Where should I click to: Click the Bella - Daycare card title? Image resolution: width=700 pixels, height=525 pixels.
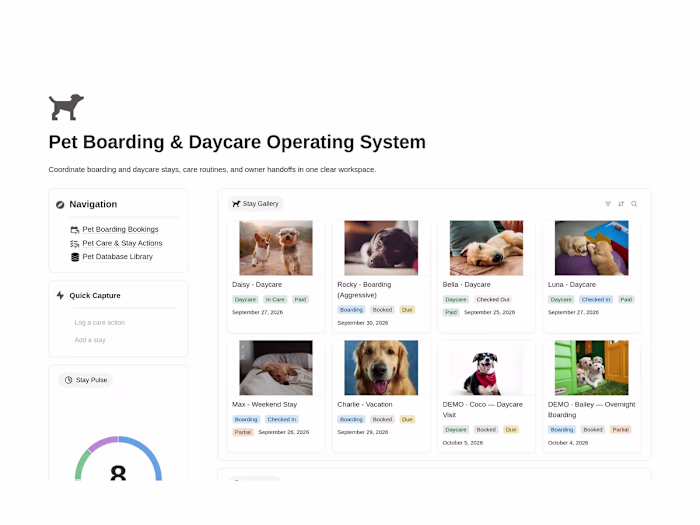point(467,284)
